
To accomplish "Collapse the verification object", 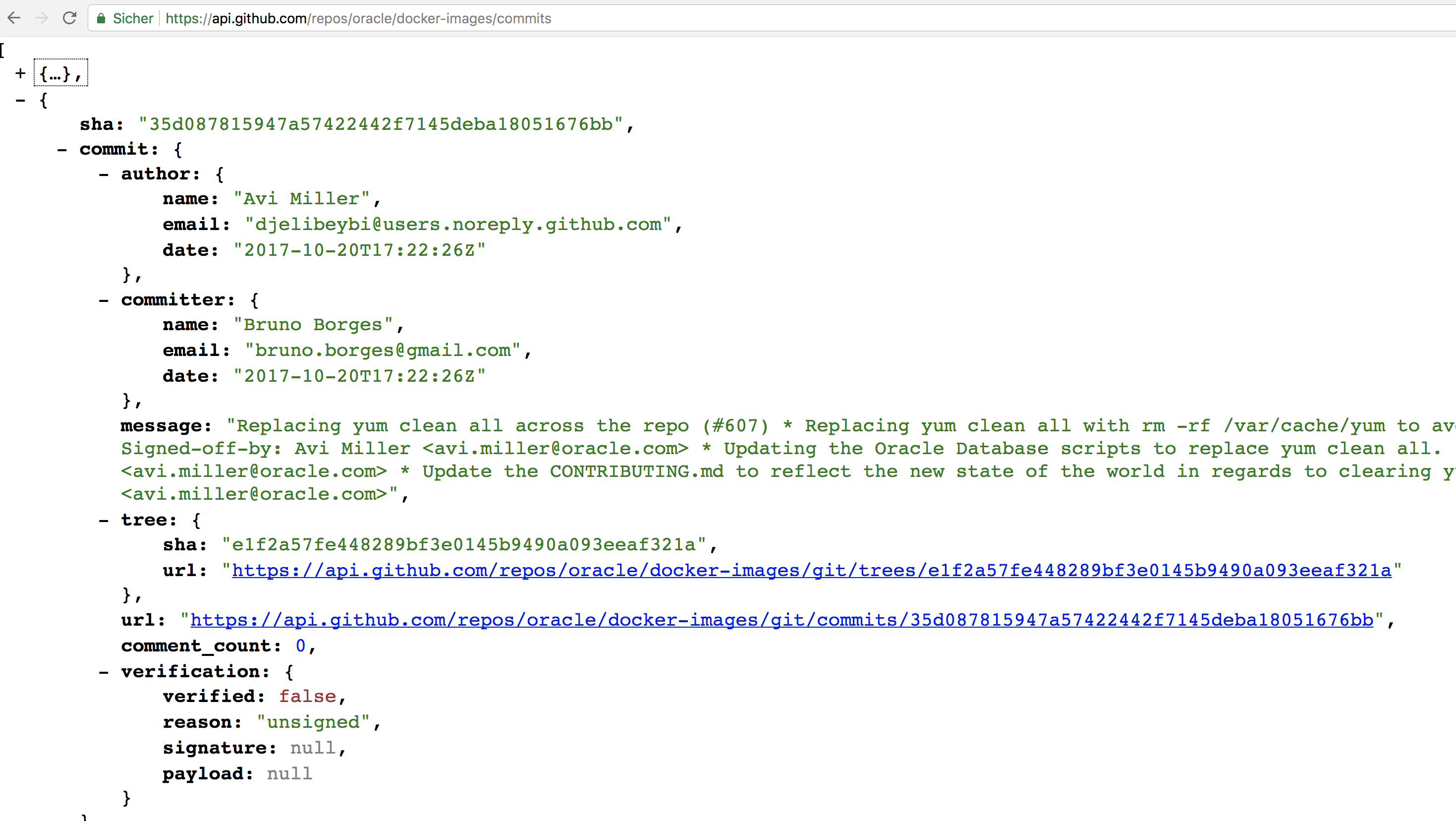I will pos(104,672).
